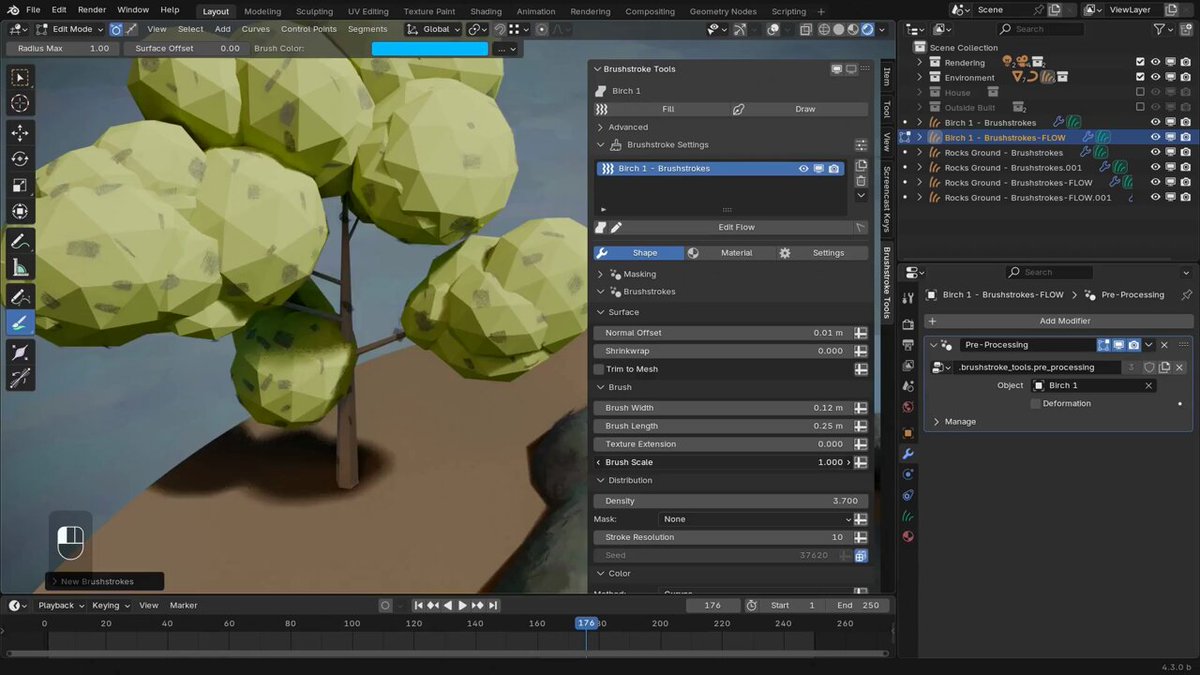This screenshot has width=1200, height=675.
Task: Click the Density slider field
Action: pyautogui.click(x=731, y=501)
